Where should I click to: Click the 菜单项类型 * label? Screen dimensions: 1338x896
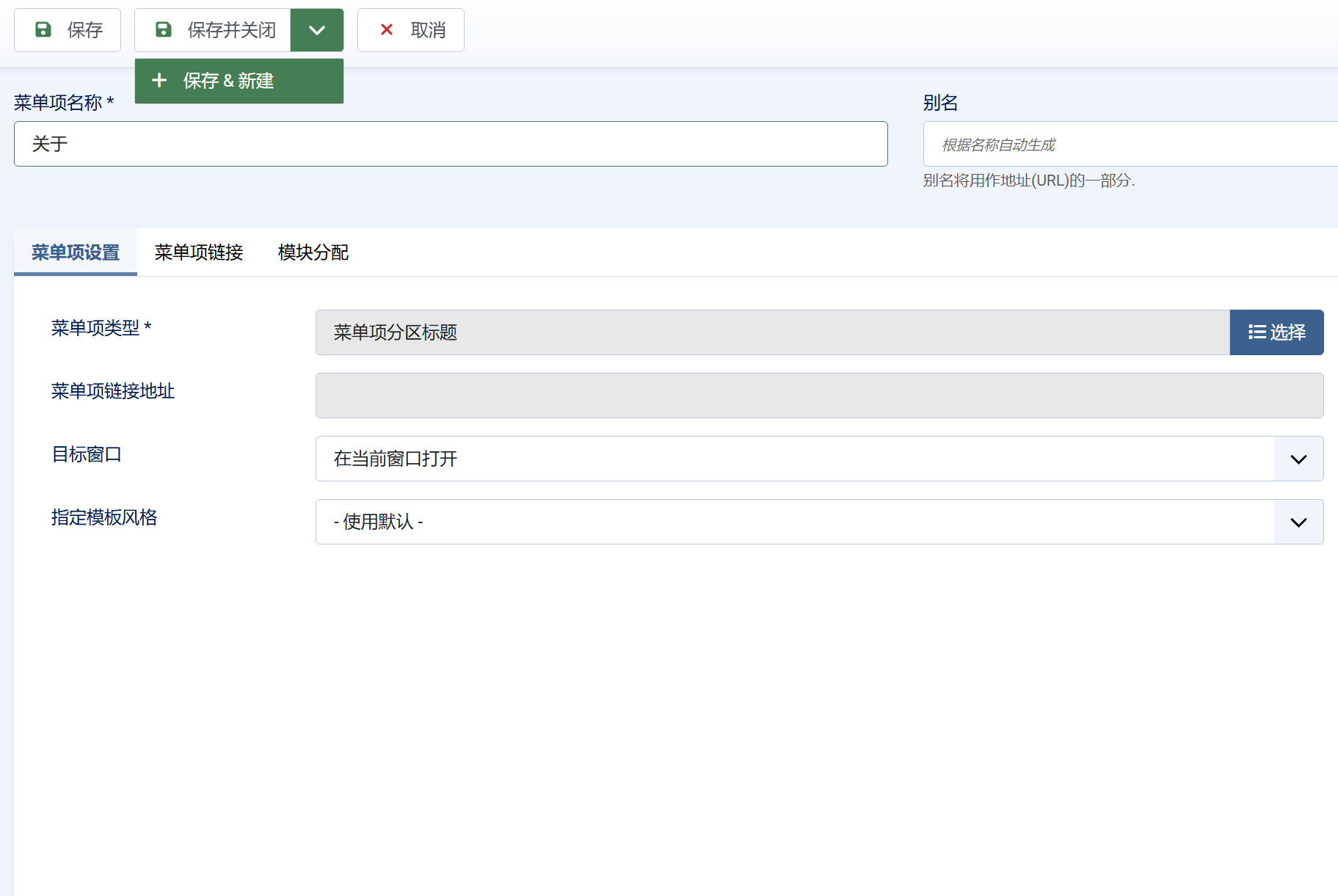coord(101,328)
